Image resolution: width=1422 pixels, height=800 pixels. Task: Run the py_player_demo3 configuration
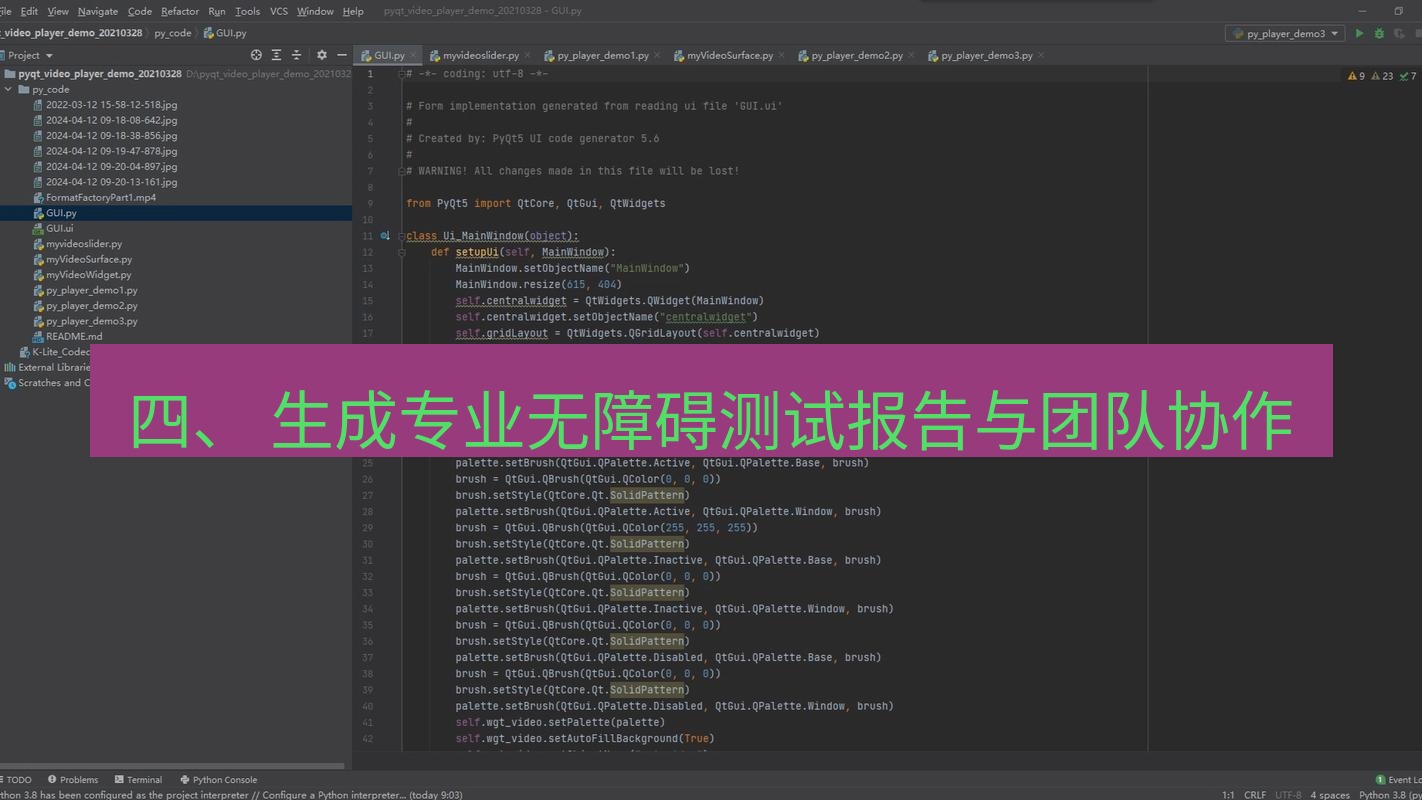pos(1358,32)
